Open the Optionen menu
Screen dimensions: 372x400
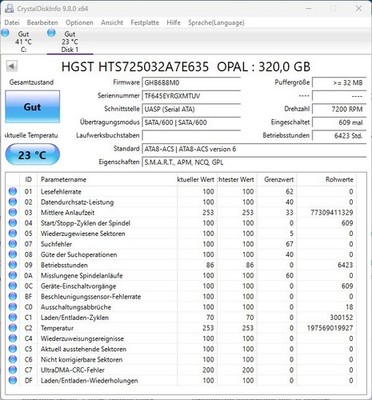[x=79, y=23]
